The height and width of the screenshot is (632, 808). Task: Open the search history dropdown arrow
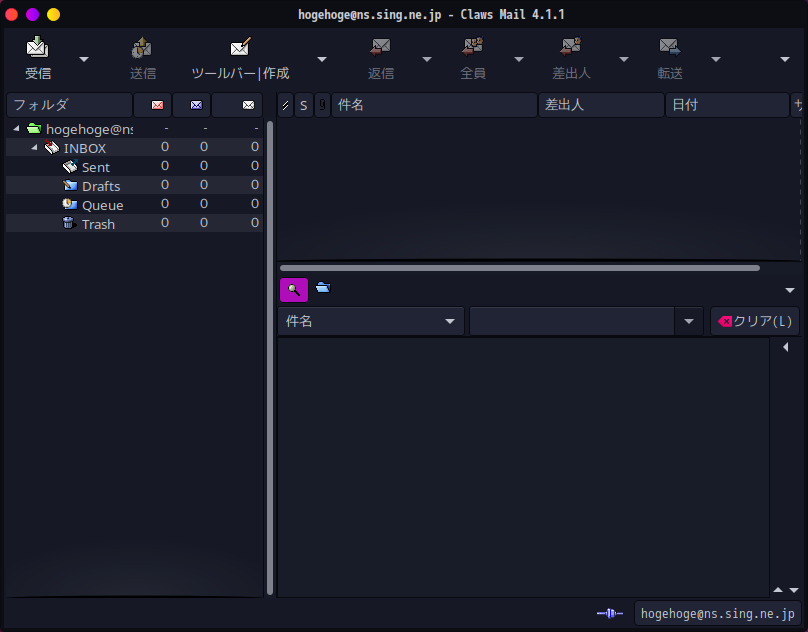point(689,321)
